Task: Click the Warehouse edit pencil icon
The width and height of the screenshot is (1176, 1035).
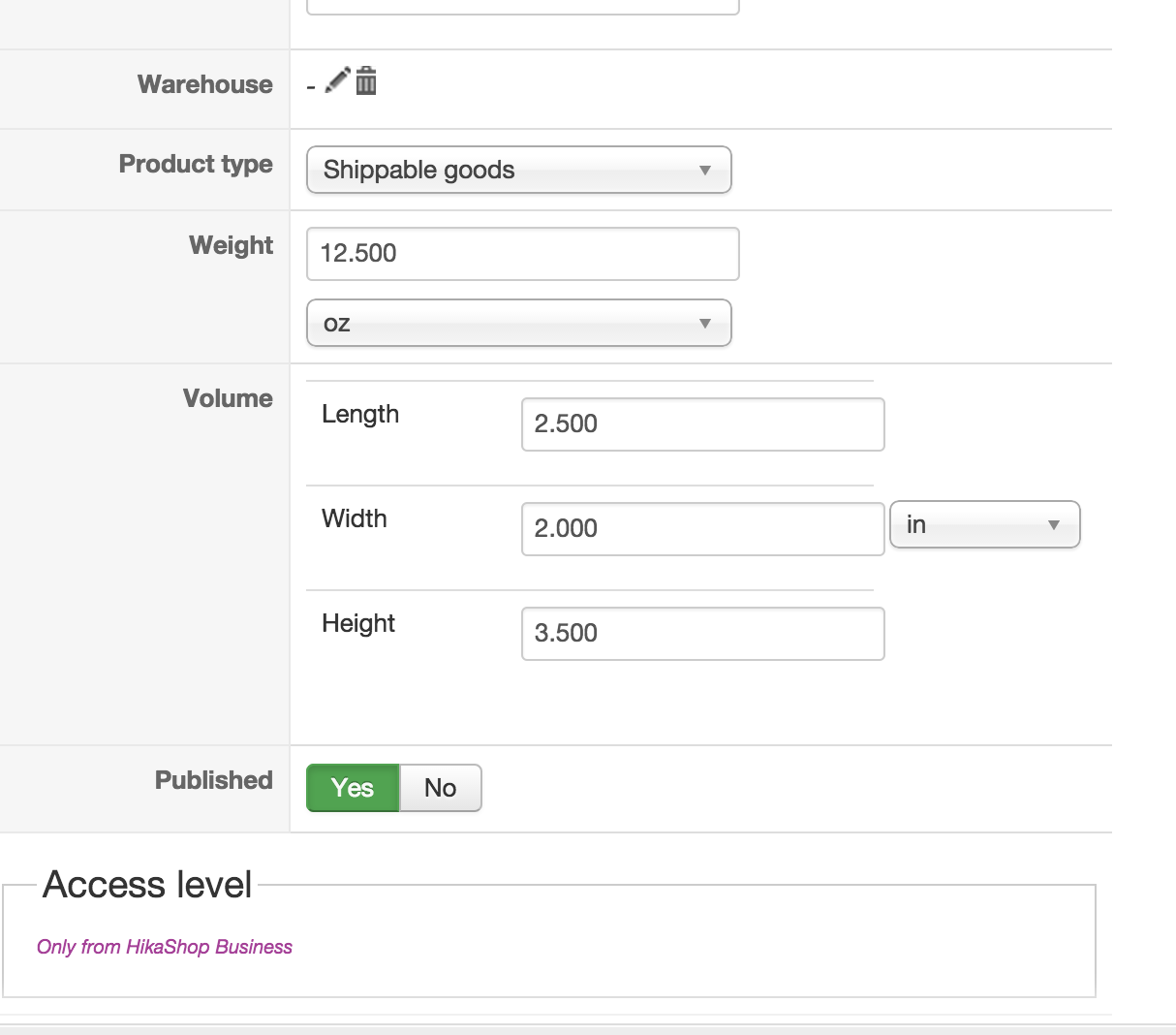Action: 337,80
